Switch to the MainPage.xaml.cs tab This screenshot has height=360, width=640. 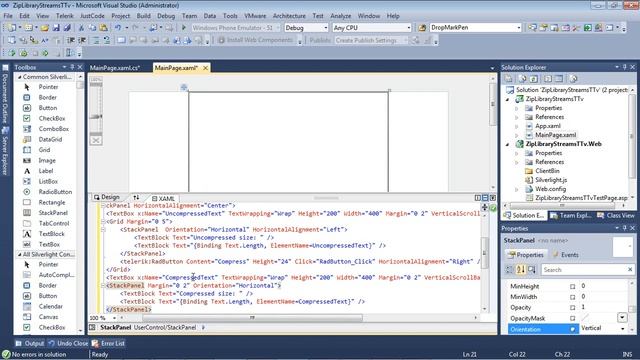coord(115,68)
